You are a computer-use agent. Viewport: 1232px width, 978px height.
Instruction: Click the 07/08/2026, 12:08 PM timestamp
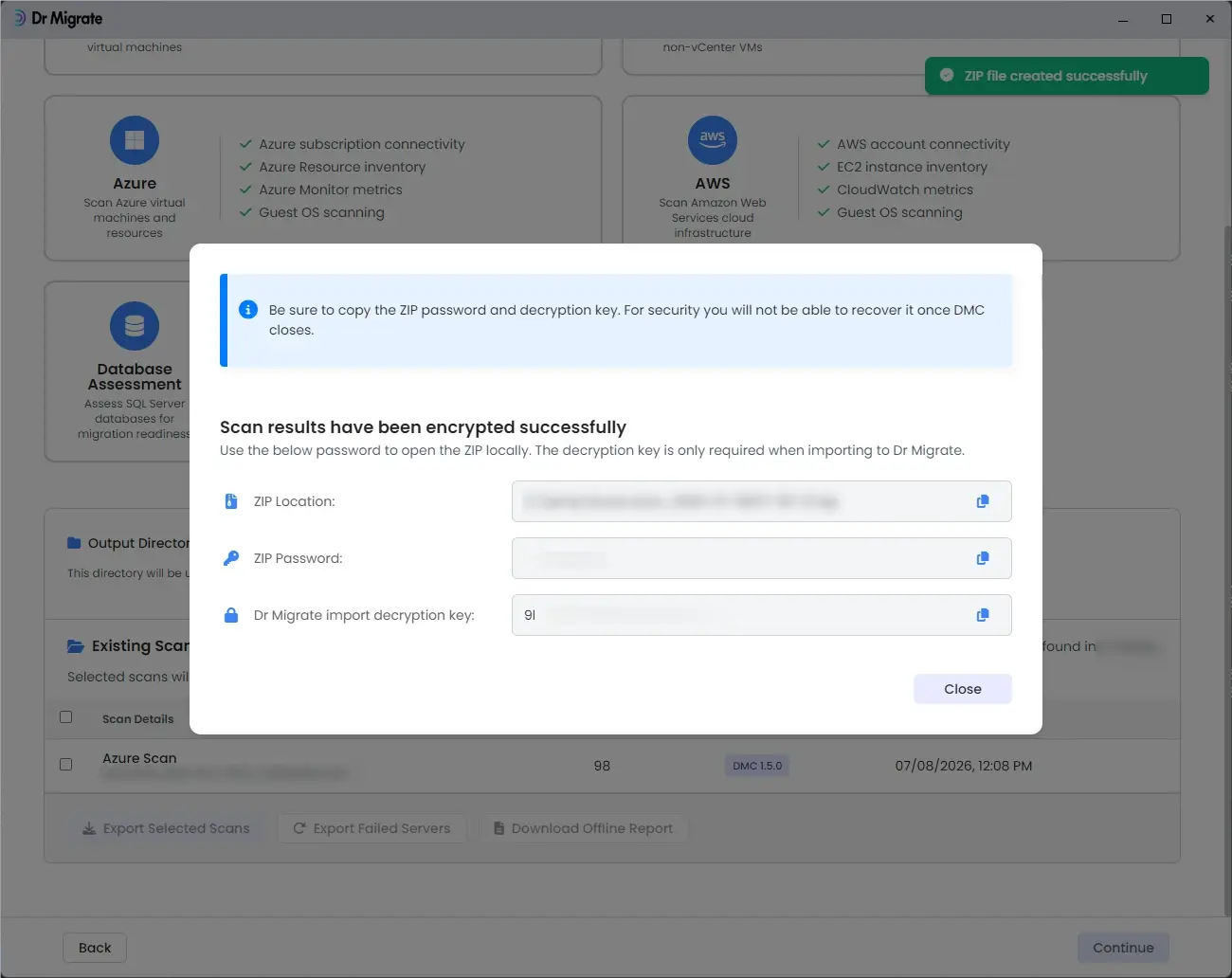coord(964,766)
